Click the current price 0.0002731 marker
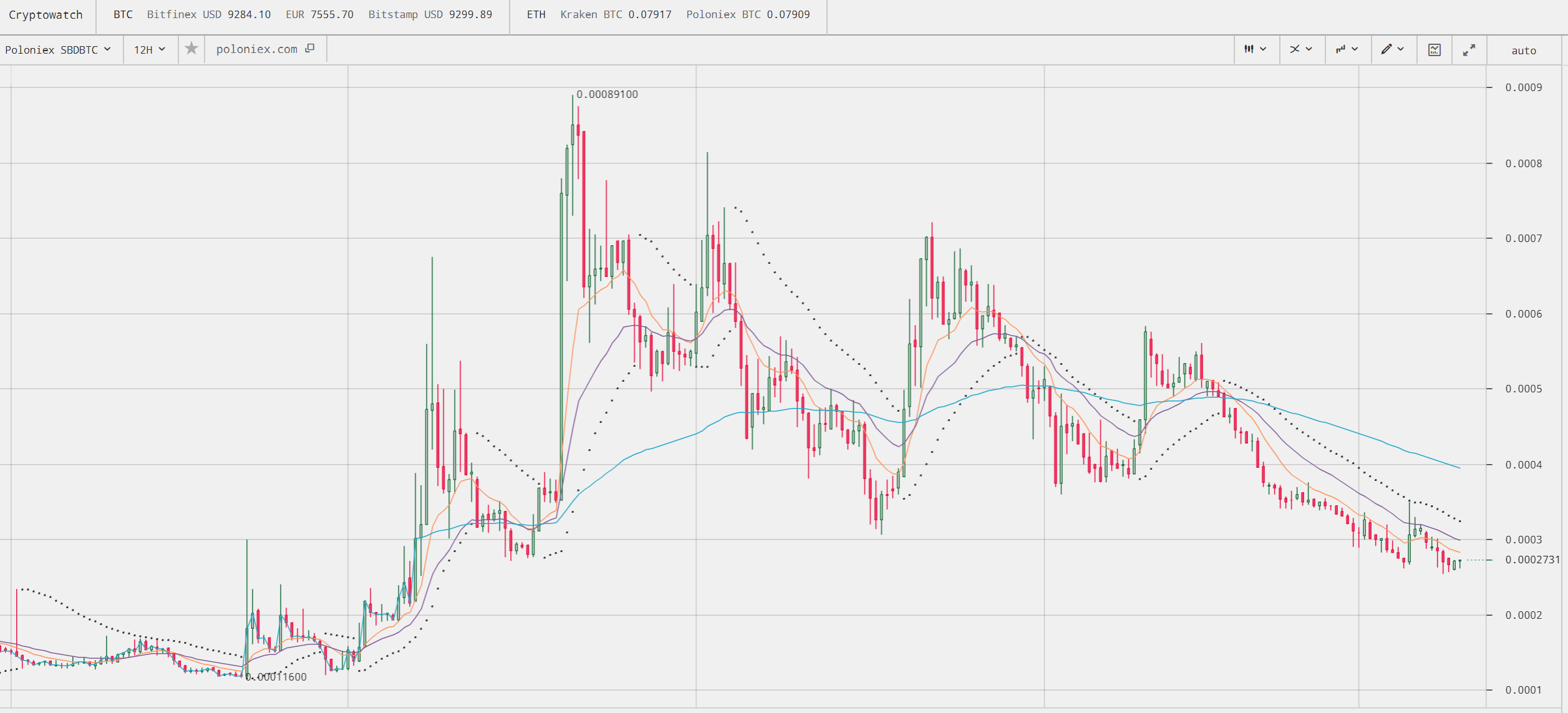 click(1532, 560)
